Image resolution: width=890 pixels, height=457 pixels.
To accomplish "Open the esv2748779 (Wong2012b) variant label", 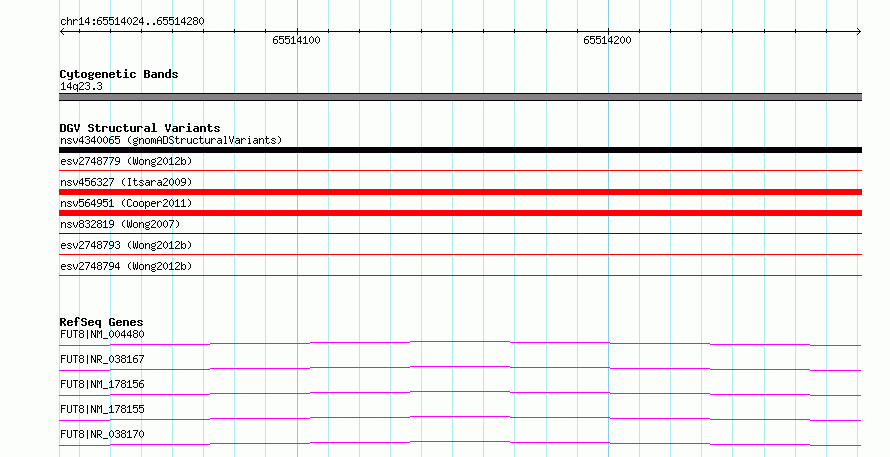I will (126, 161).
